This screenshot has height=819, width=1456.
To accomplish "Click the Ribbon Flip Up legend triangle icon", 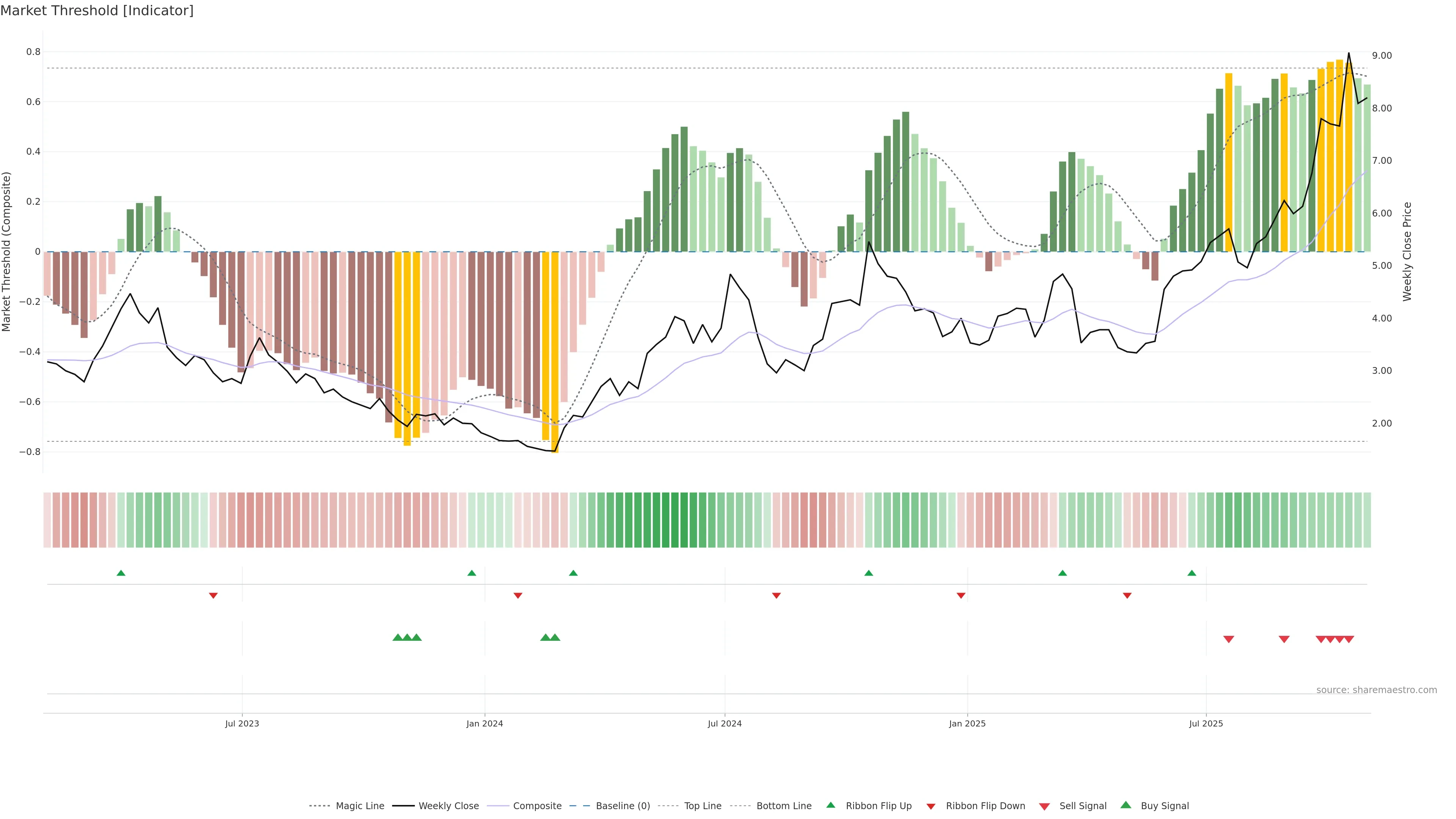I will 830,805.
